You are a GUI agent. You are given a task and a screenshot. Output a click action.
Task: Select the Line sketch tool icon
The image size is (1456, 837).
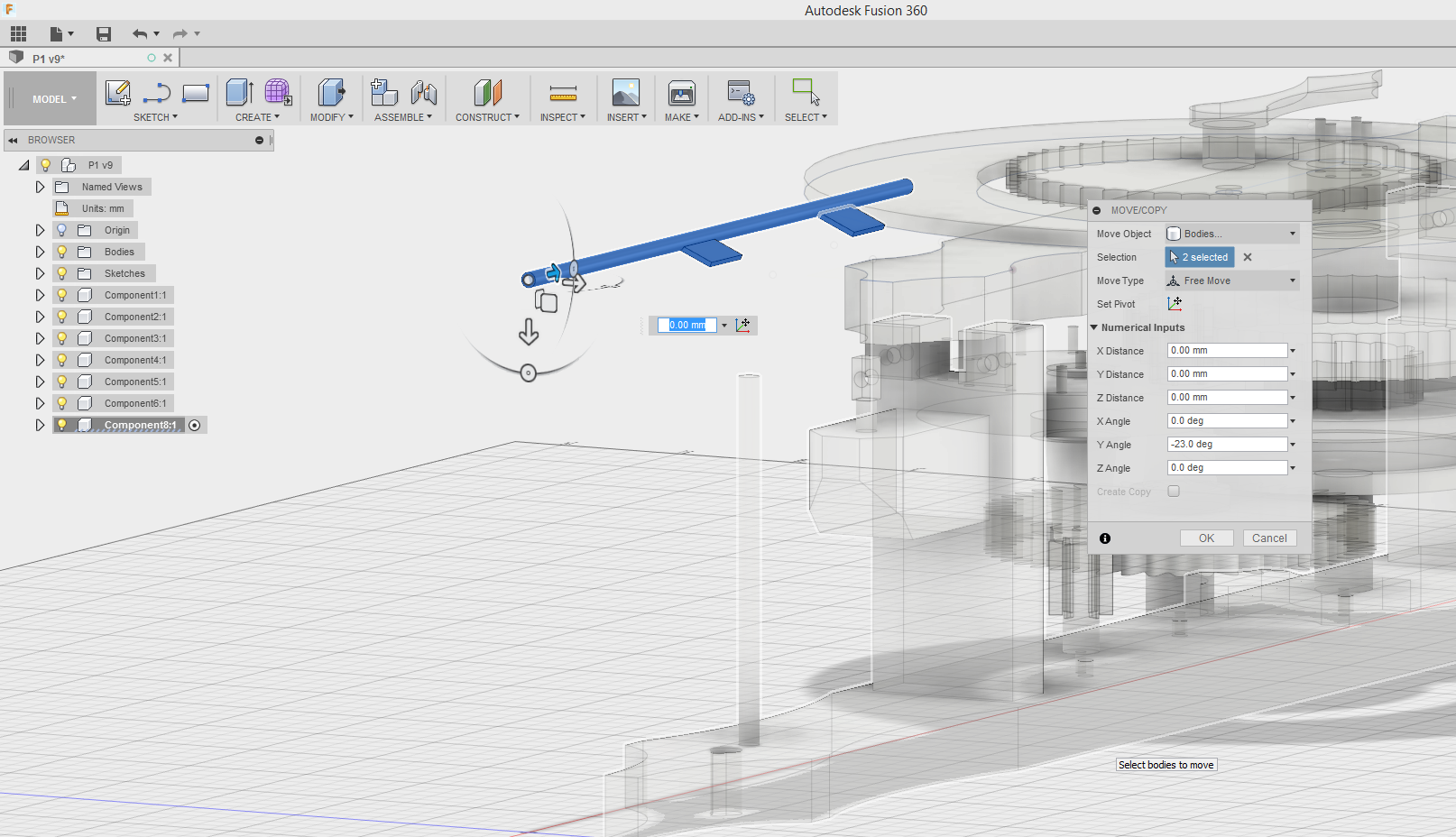click(x=157, y=92)
